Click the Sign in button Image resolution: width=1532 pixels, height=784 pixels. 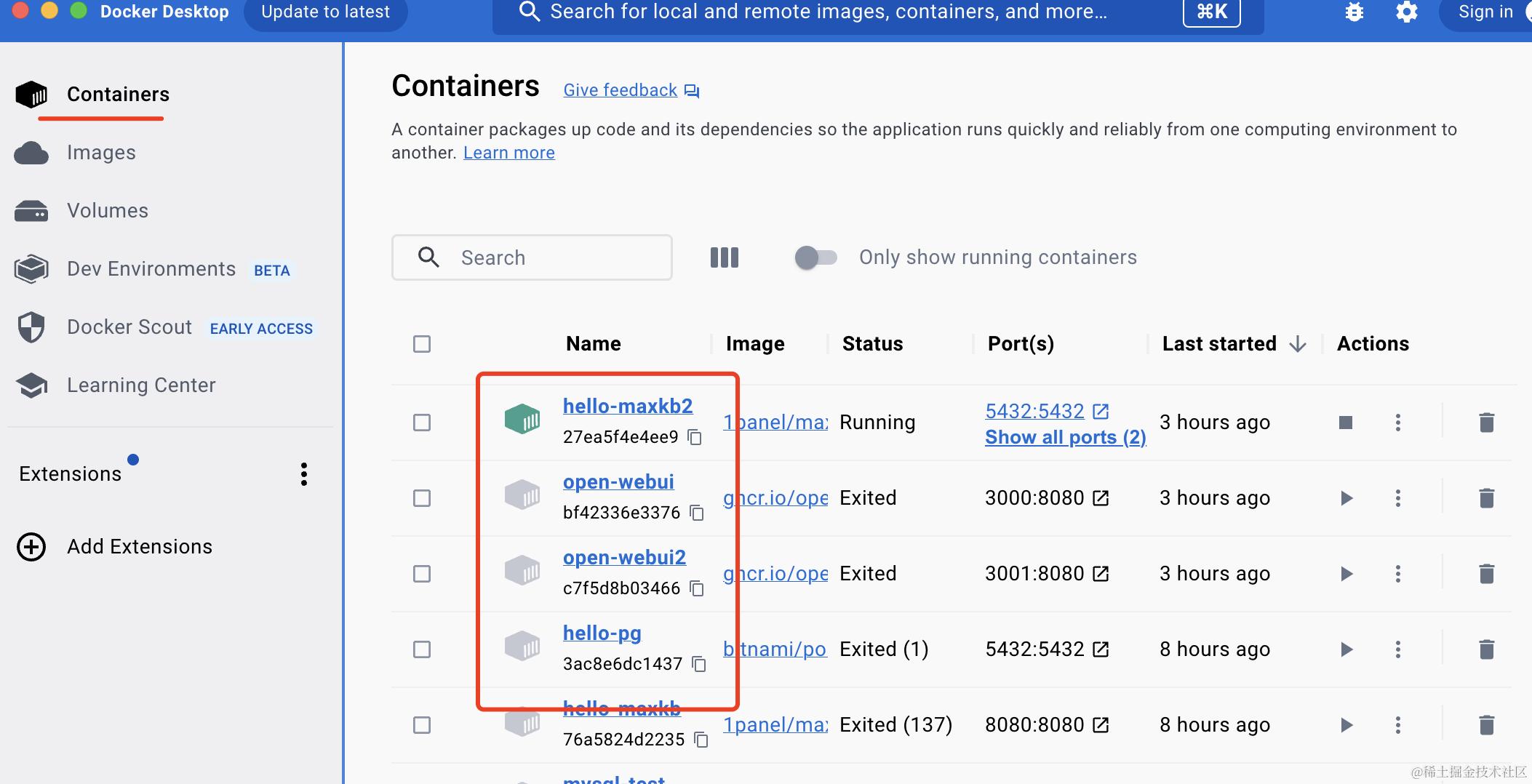(x=1485, y=12)
